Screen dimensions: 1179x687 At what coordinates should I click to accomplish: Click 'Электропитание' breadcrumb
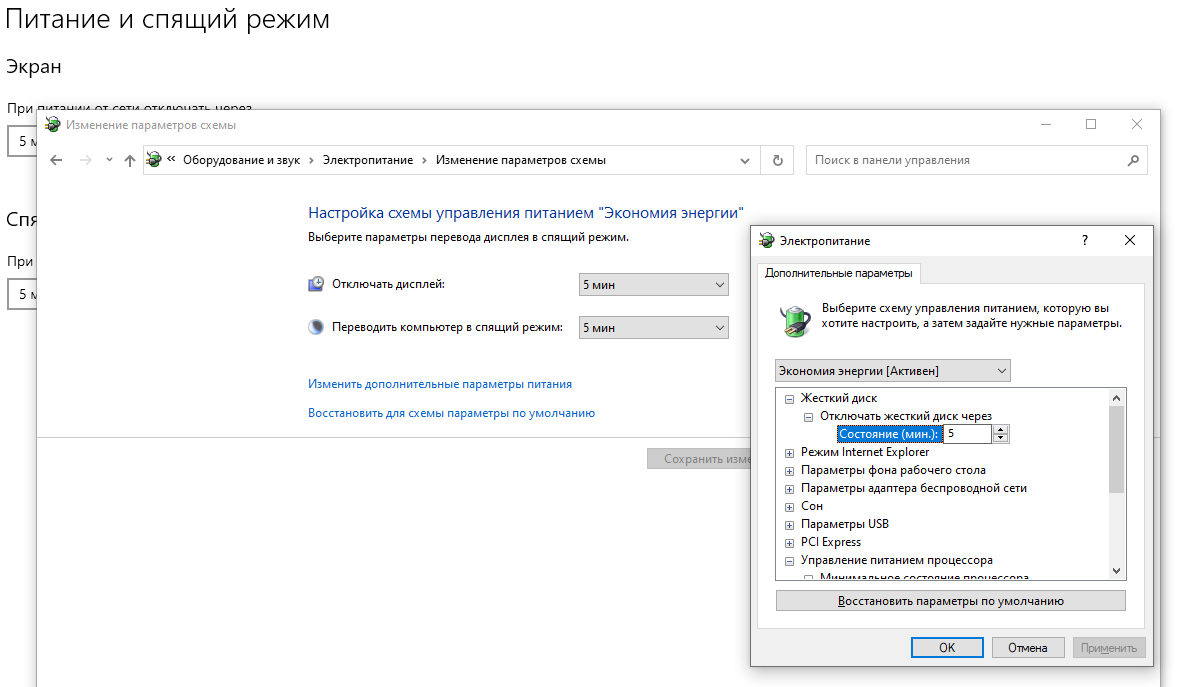point(368,160)
